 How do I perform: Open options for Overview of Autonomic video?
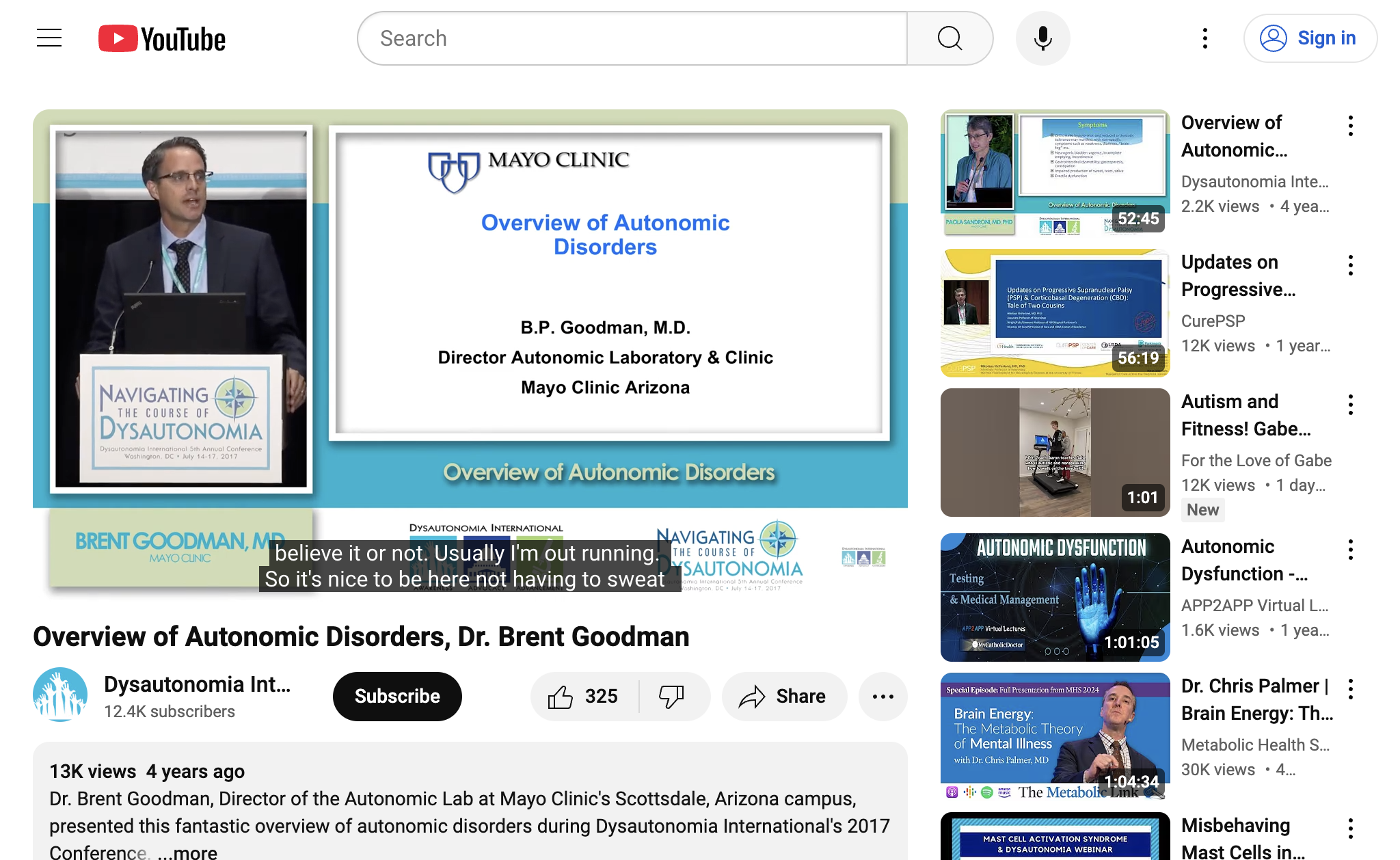(1350, 126)
